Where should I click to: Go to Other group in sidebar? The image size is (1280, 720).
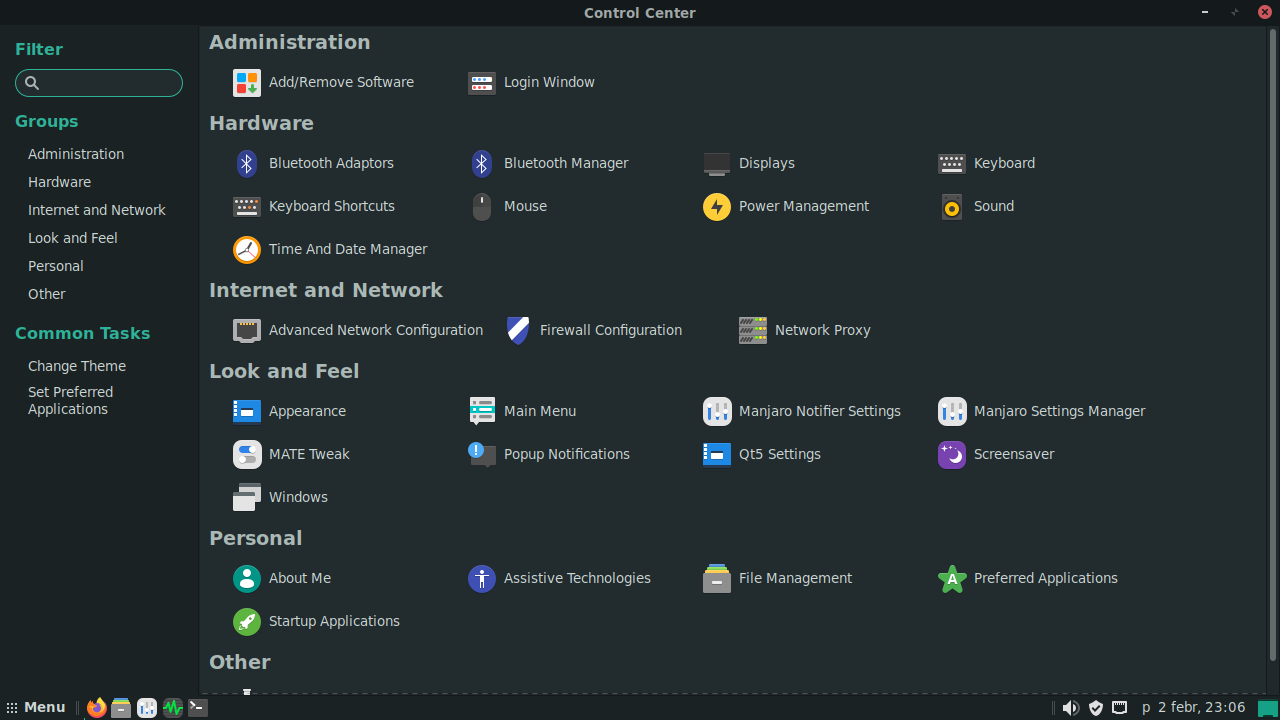[47, 294]
